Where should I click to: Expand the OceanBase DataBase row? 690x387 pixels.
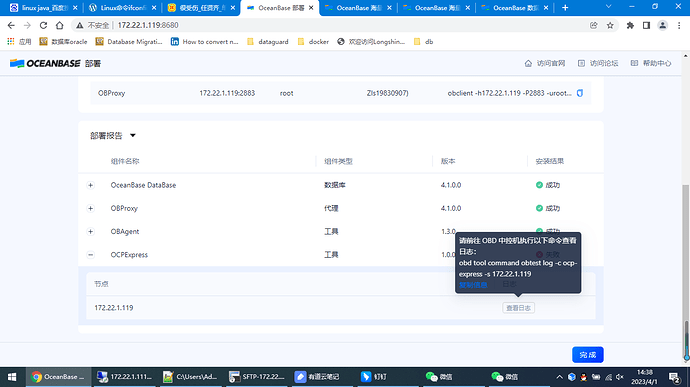[x=91, y=185]
